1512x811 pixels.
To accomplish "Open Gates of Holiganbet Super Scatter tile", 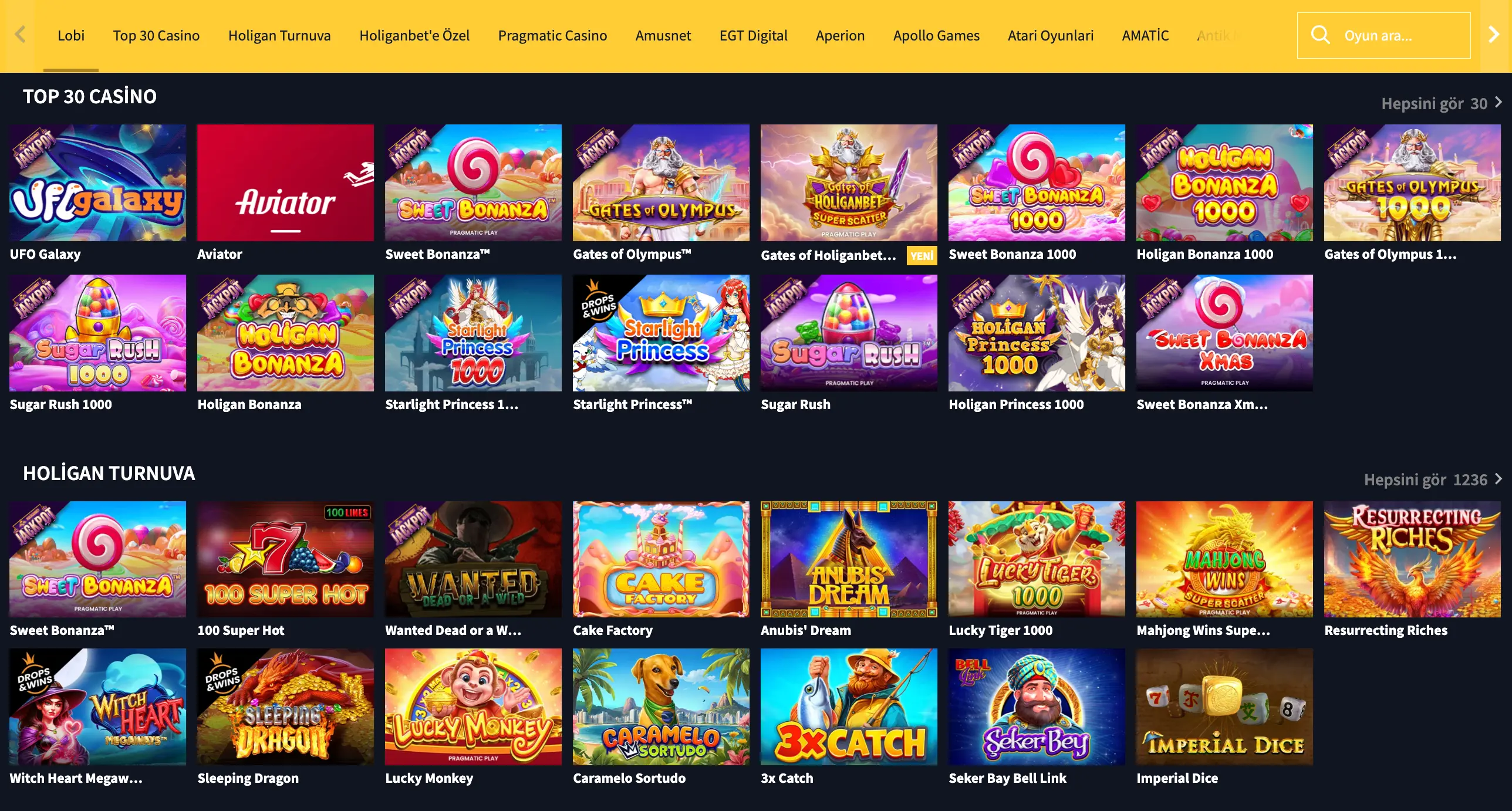I will (x=849, y=183).
